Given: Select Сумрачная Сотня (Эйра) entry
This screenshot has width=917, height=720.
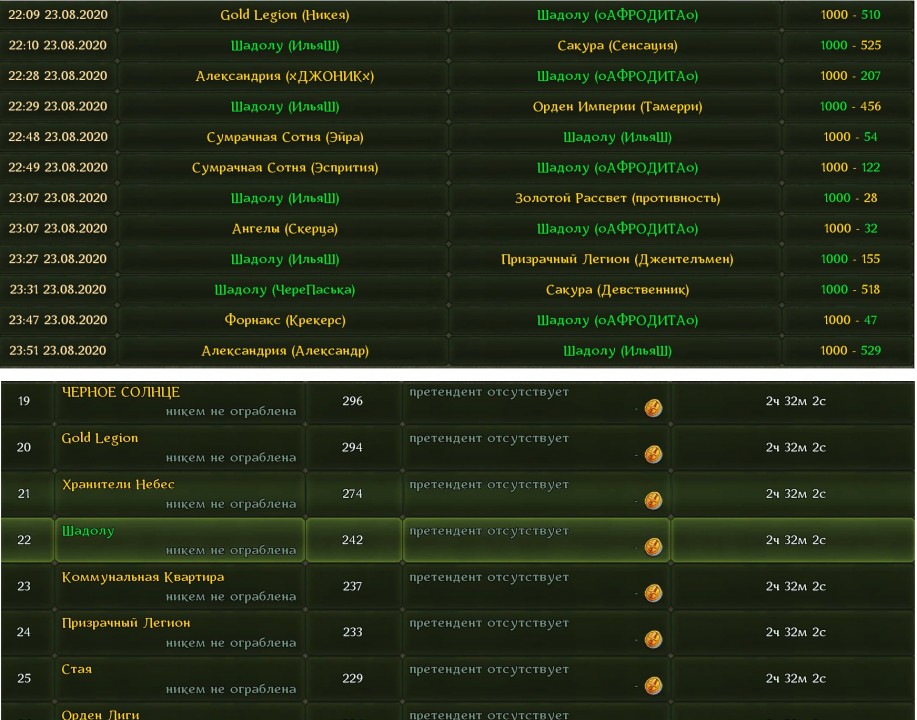Looking at the screenshot, I should pyautogui.click(x=285, y=137).
